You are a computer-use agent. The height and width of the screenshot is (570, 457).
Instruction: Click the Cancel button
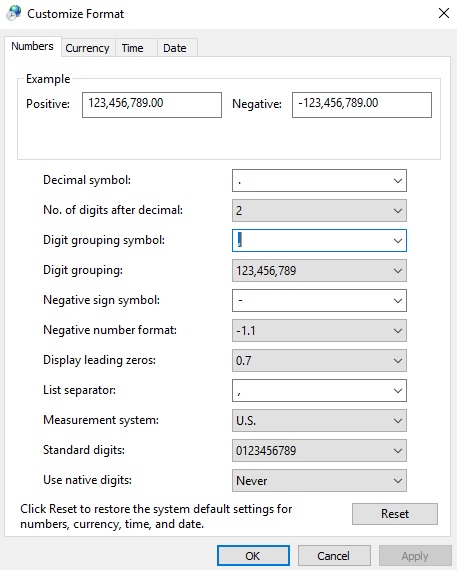[334, 555]
